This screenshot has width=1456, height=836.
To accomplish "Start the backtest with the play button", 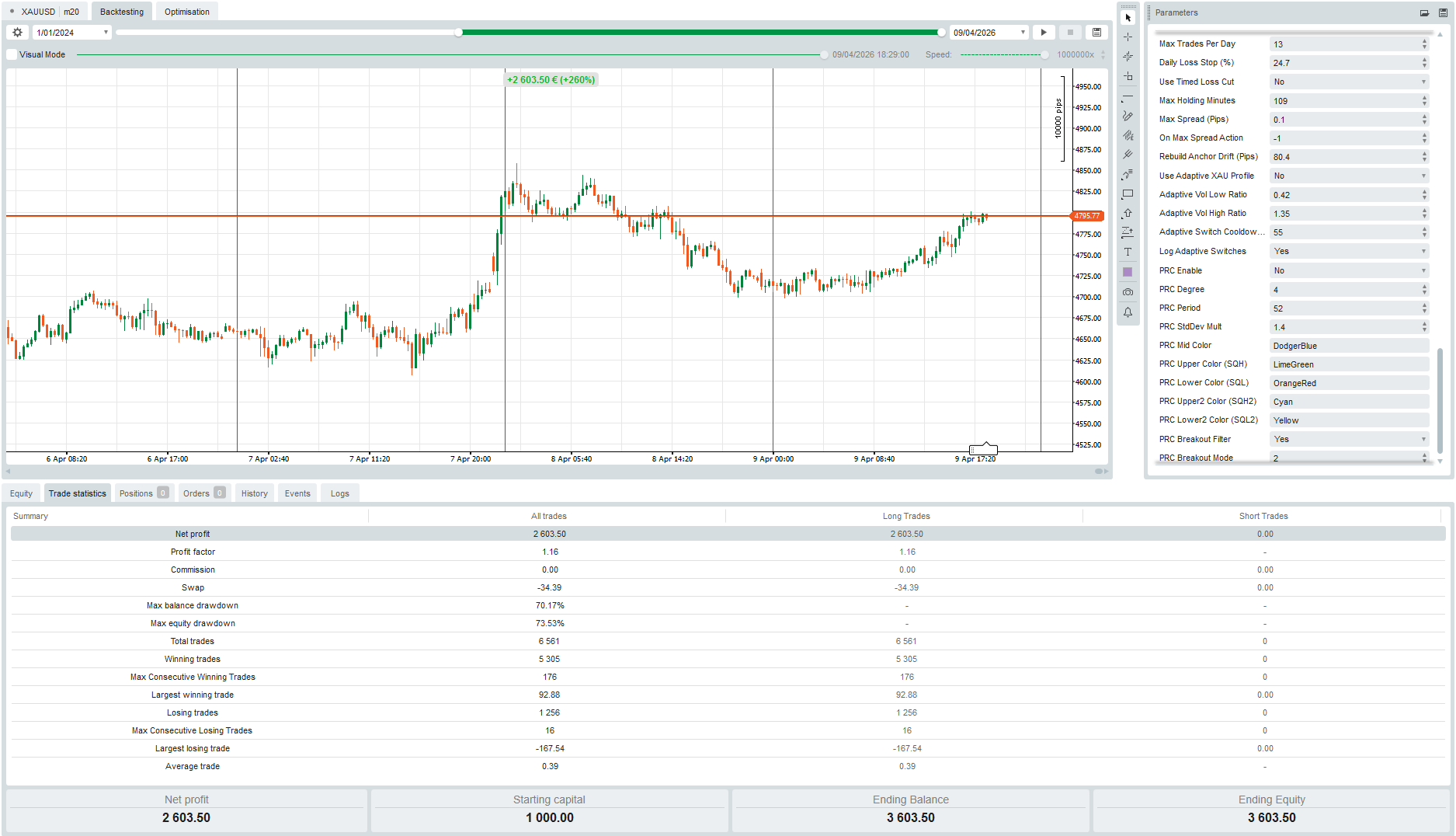I will coord(1043,32).
